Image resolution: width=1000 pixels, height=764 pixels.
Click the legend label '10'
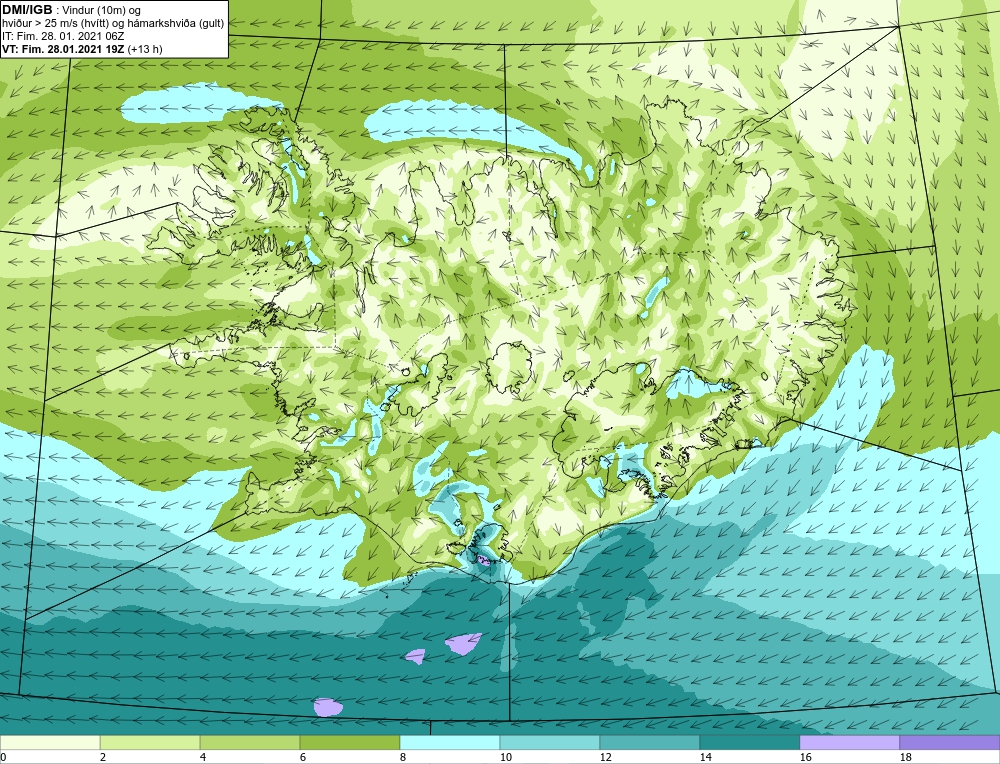(x=506, y=757)
